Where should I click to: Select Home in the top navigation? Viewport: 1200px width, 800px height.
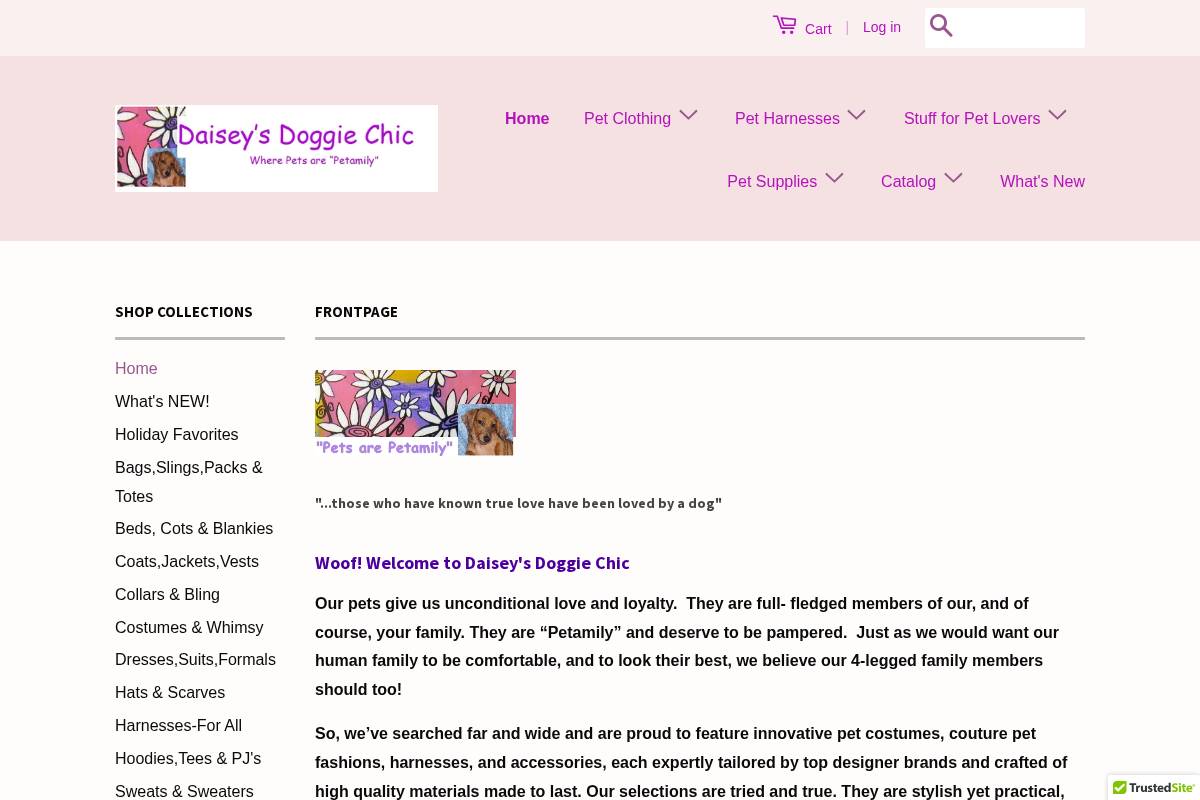[527, 118]
